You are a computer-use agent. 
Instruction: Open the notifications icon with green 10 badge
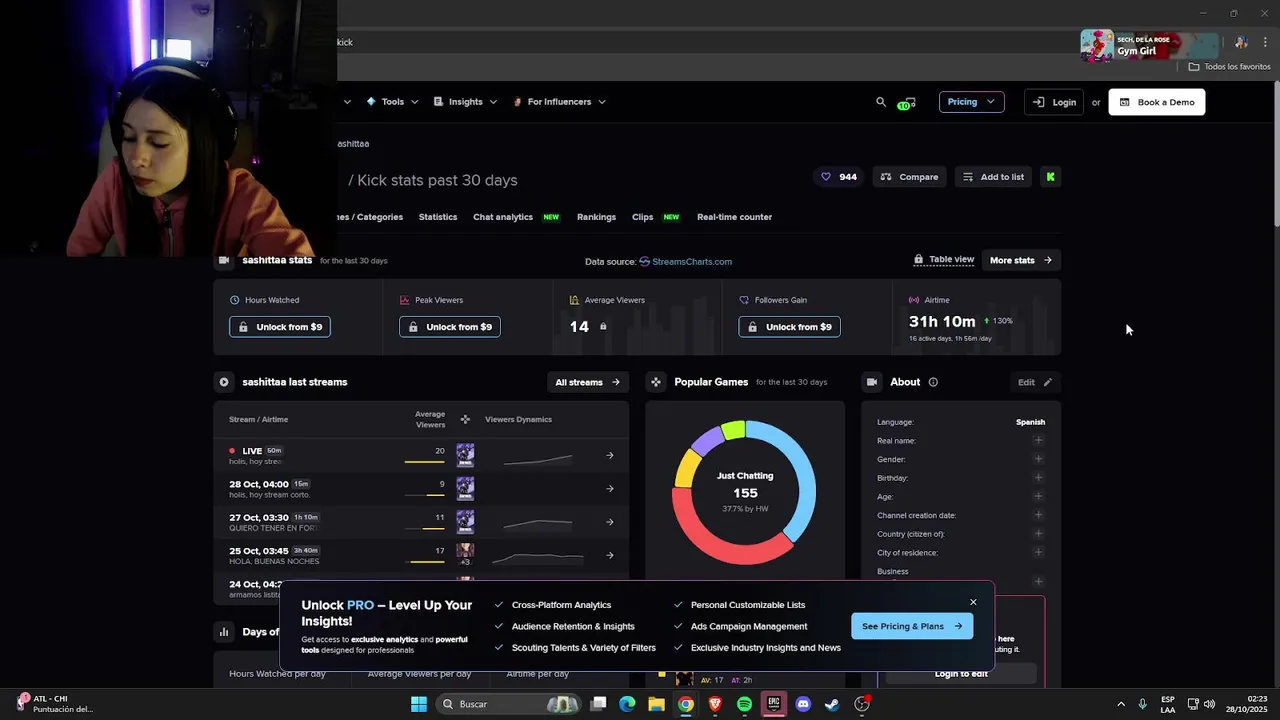click(906, 103)
